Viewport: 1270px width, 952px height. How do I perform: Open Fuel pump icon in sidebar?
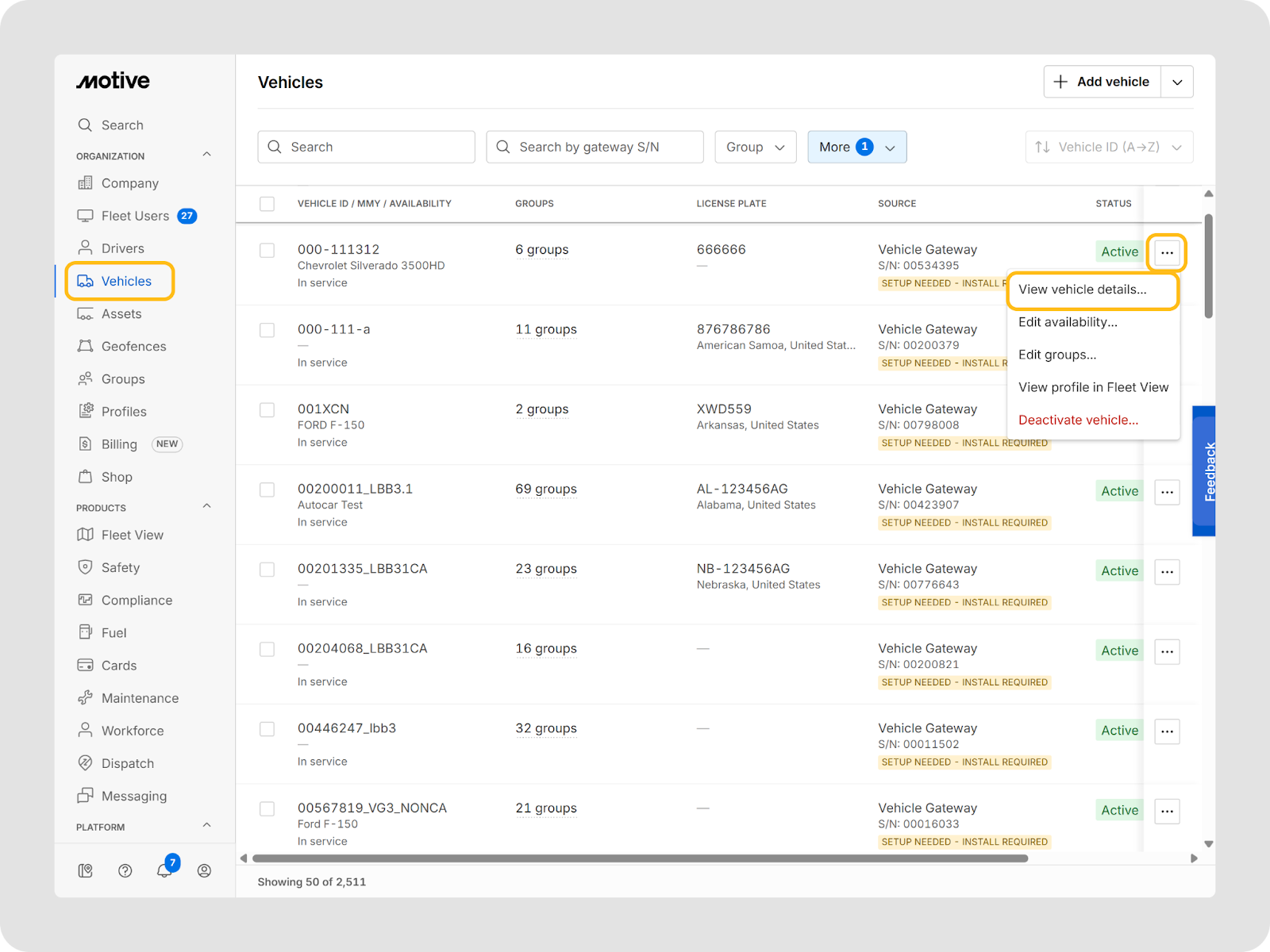point(85,632)
